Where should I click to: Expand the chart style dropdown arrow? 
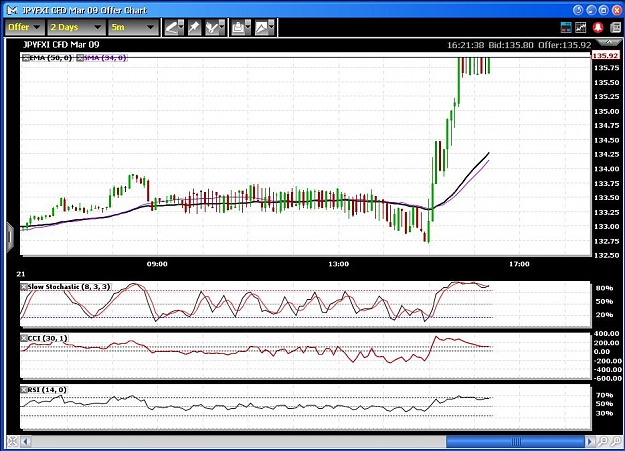271,25
